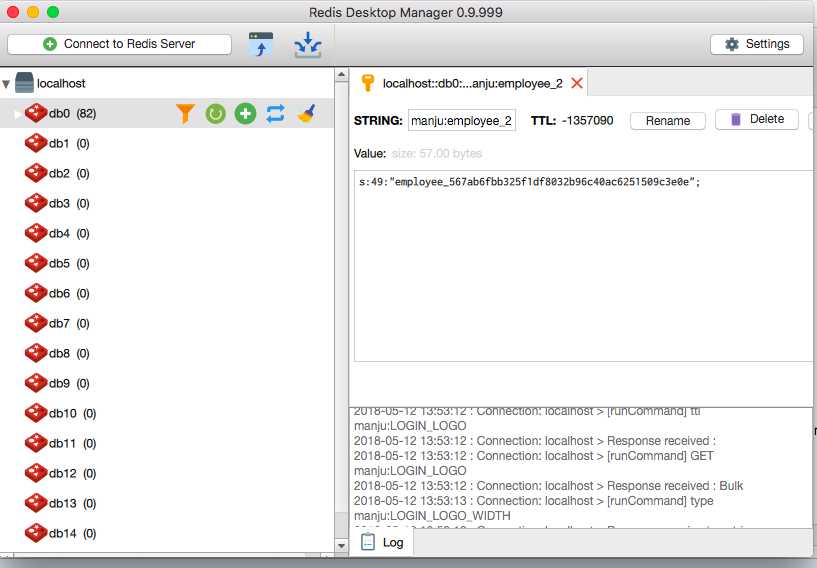Click inside the value text area
The width and height of the screenshot is (817, 568).
(583, 266)
